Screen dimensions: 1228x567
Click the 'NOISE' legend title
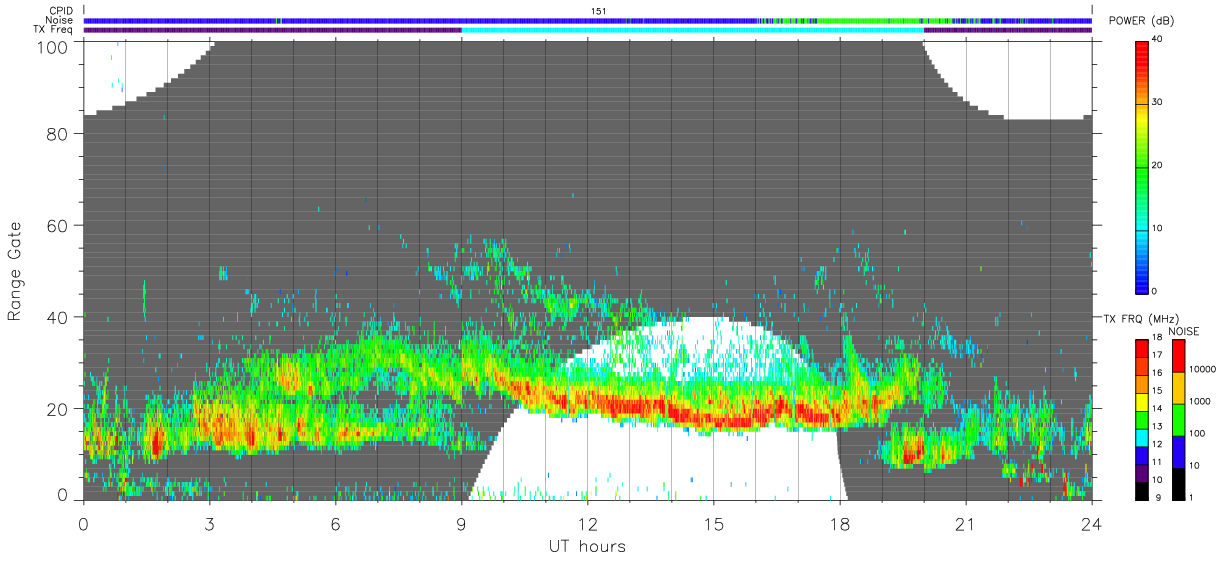coord(1184,331)
